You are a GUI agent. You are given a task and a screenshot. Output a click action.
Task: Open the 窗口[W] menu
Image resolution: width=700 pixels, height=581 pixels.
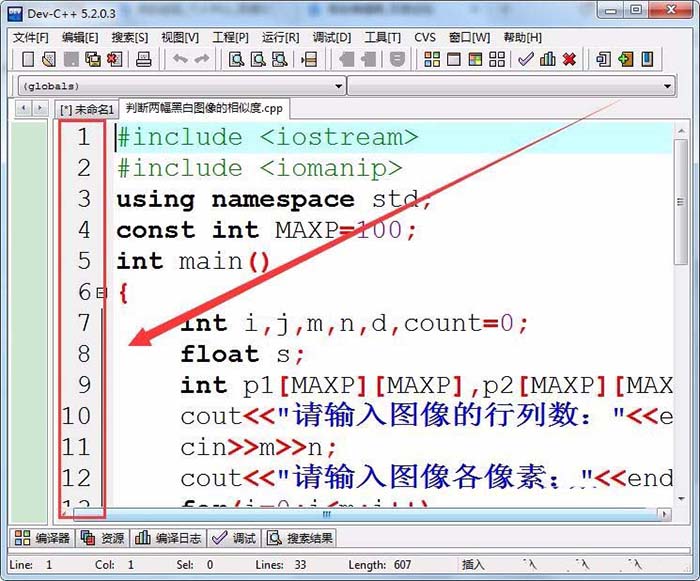[469, 38]
